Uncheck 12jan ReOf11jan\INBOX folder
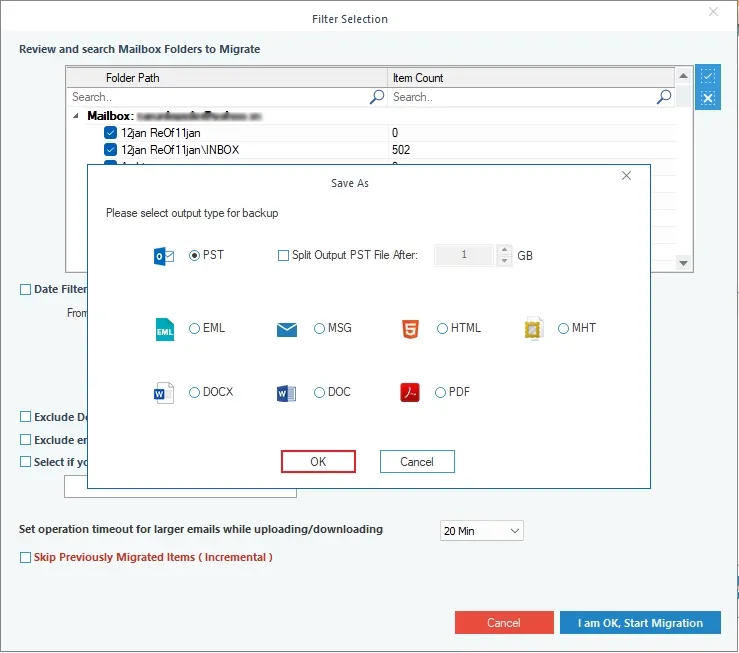Viewport: 739px width, 653px height. 110,150
